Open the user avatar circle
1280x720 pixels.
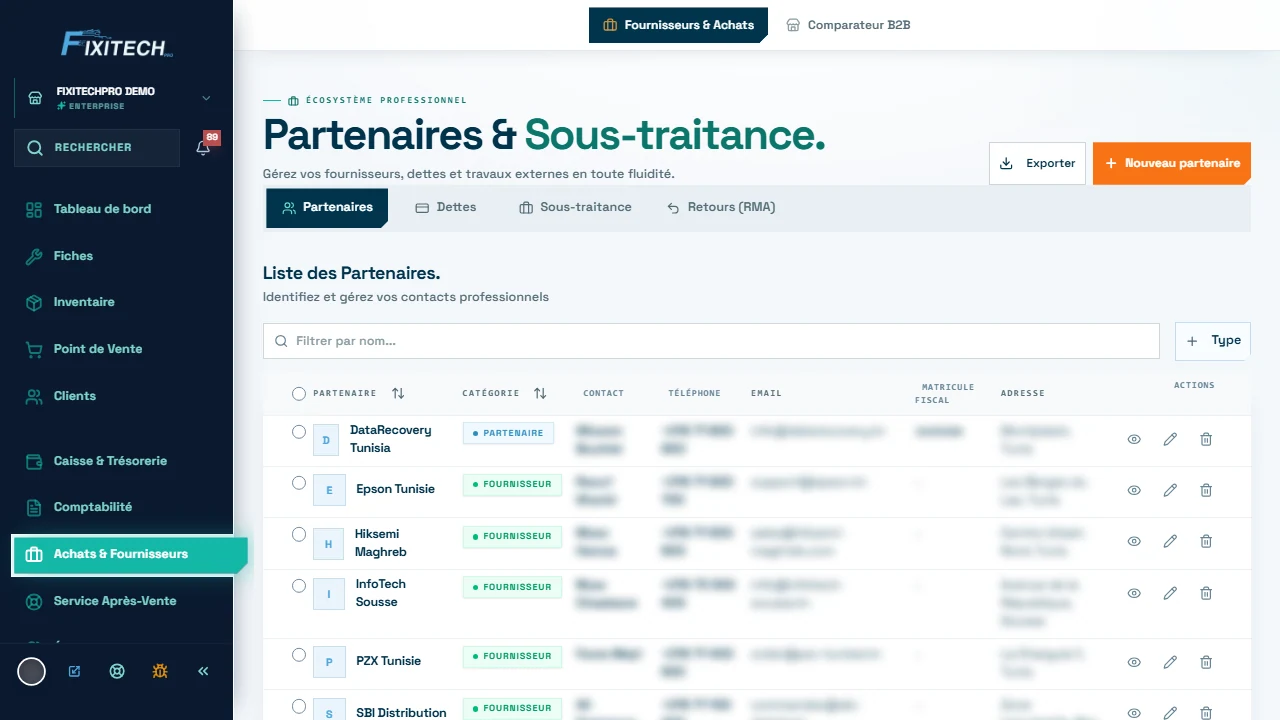coord(32,671)
